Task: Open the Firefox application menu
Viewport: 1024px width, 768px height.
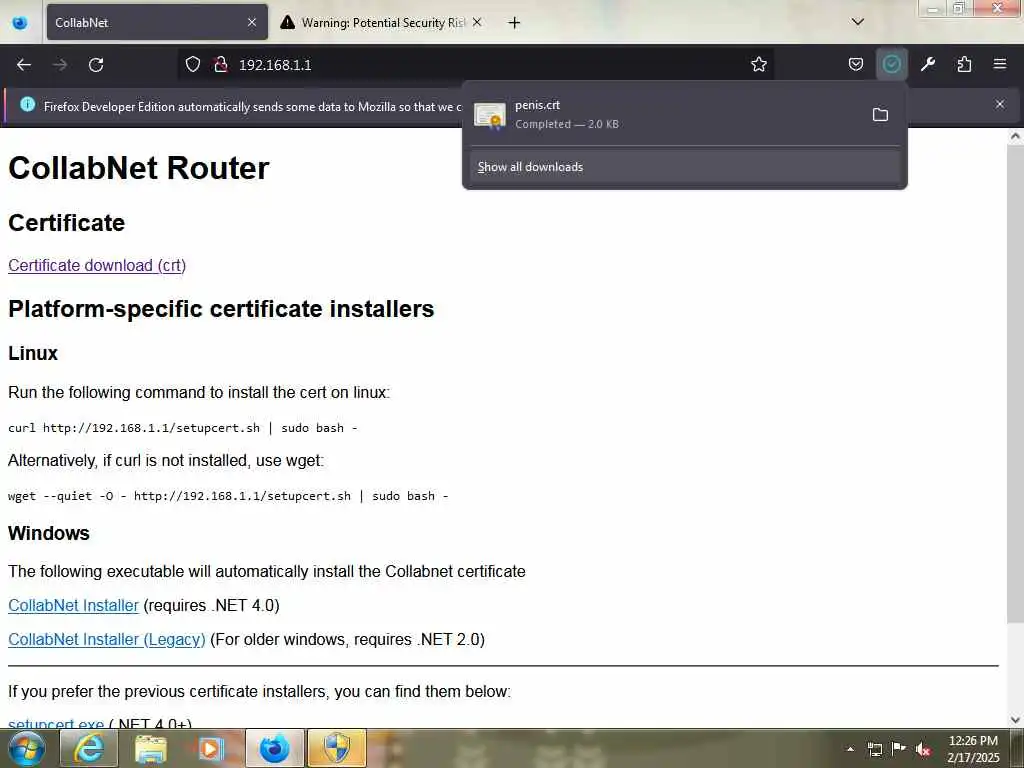Action: coord(1000,64)
